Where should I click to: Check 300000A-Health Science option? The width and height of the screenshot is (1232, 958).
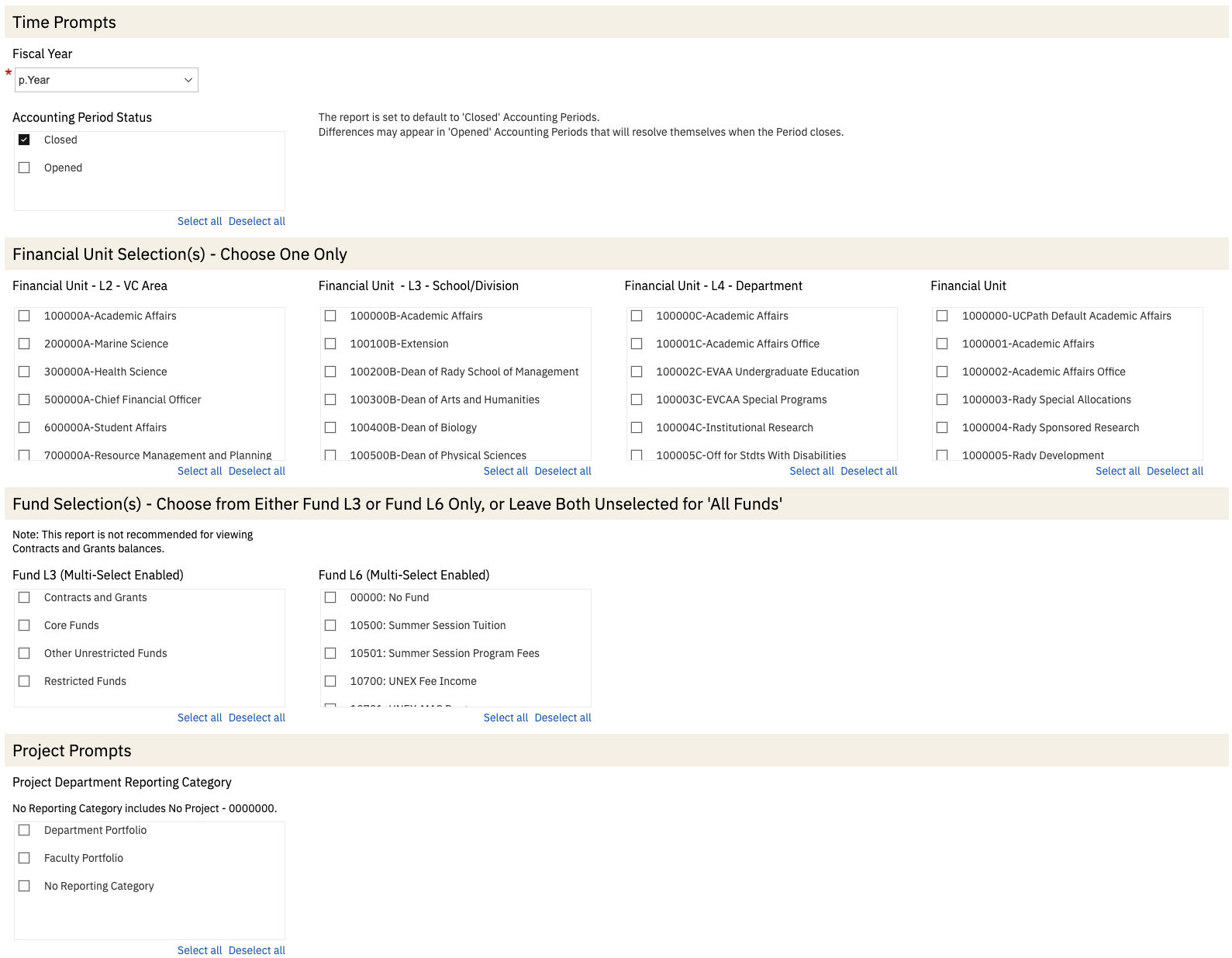pos(24,372)
